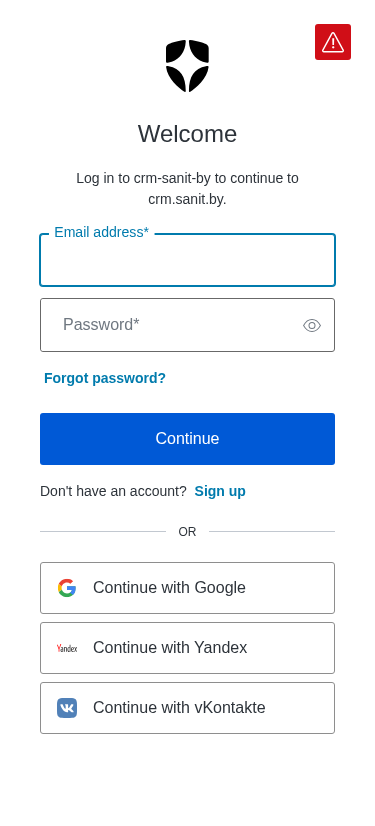Open the Sign up link
Screen dimensions: 375x826
click(x=220, y=491)
